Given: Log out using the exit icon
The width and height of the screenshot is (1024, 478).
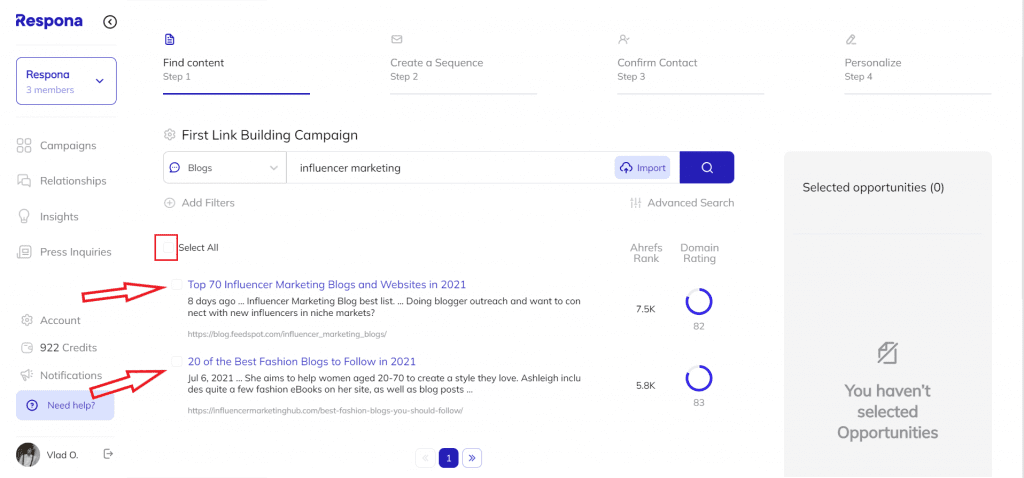Looking at the screenshot, I should (108, 454).
